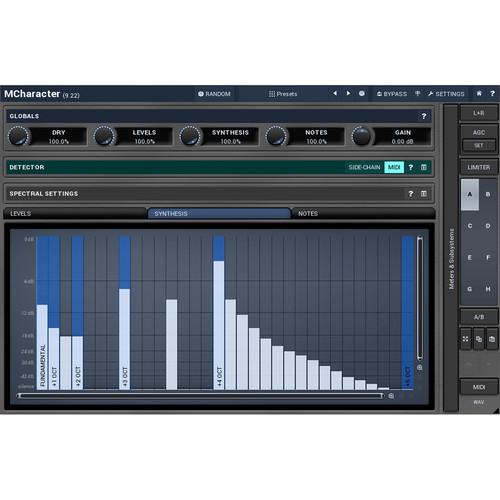Switch to the LEVELS tab
This screenshot has width=500, height=500.
(x=75, y=213)
